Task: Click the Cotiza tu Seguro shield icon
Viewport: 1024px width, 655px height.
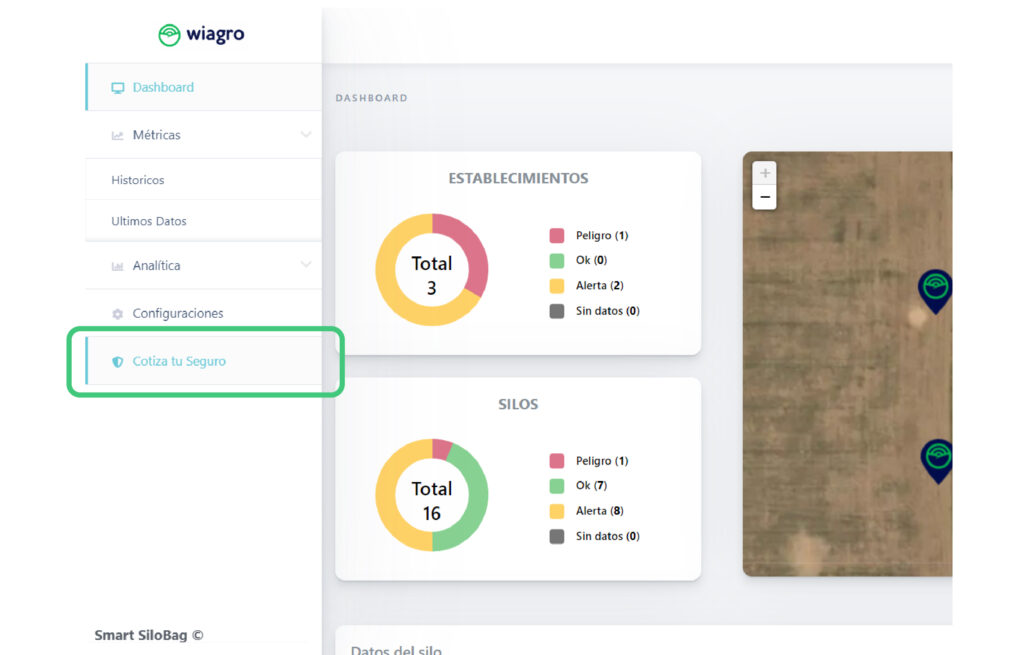Action: coord(118,362)
